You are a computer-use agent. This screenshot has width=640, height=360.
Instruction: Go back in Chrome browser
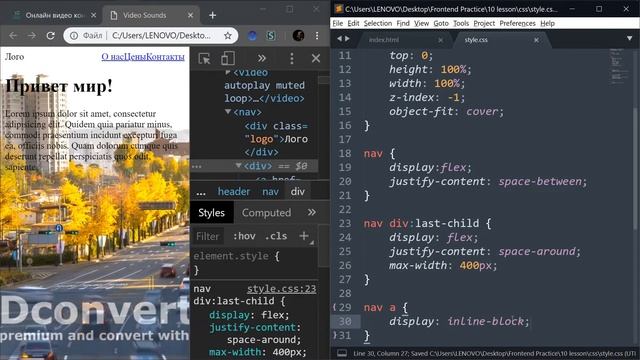pos(13,36)
